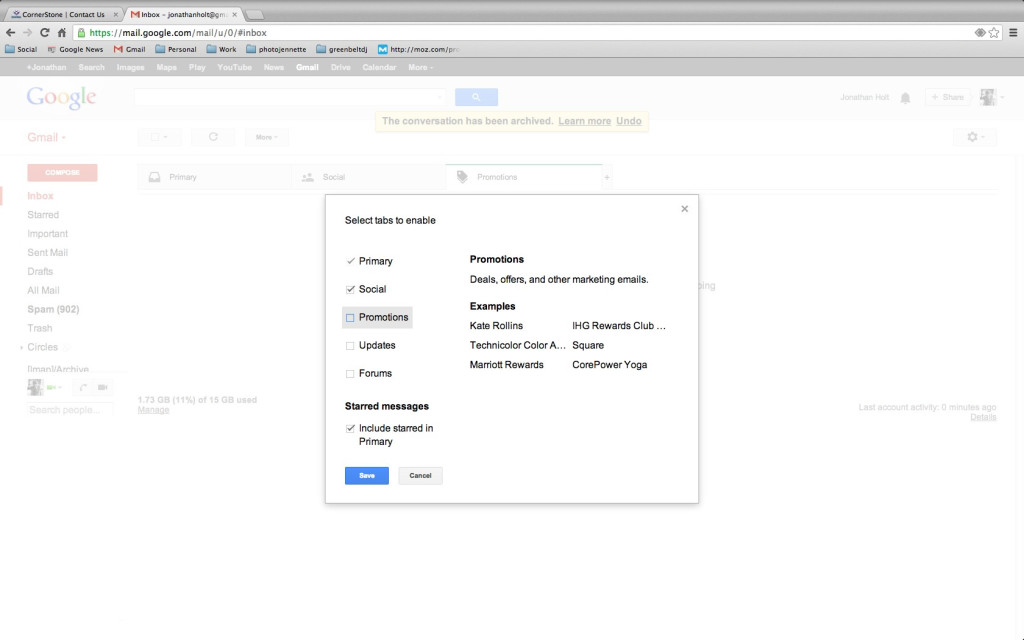
Task: Click the profile picture at top right
Action: point(987,97)
